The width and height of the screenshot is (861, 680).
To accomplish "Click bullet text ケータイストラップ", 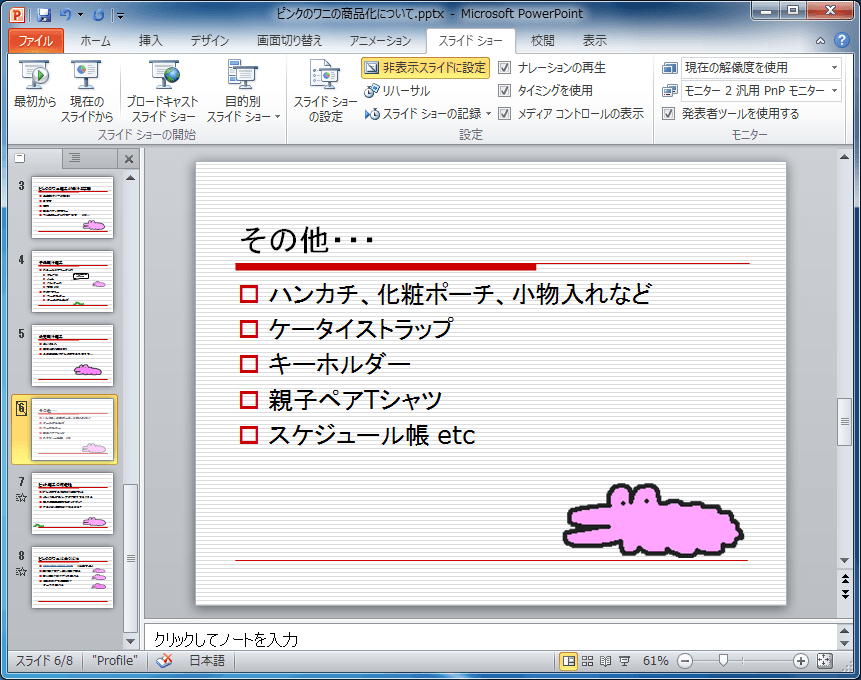I will [x=361, y=329].
